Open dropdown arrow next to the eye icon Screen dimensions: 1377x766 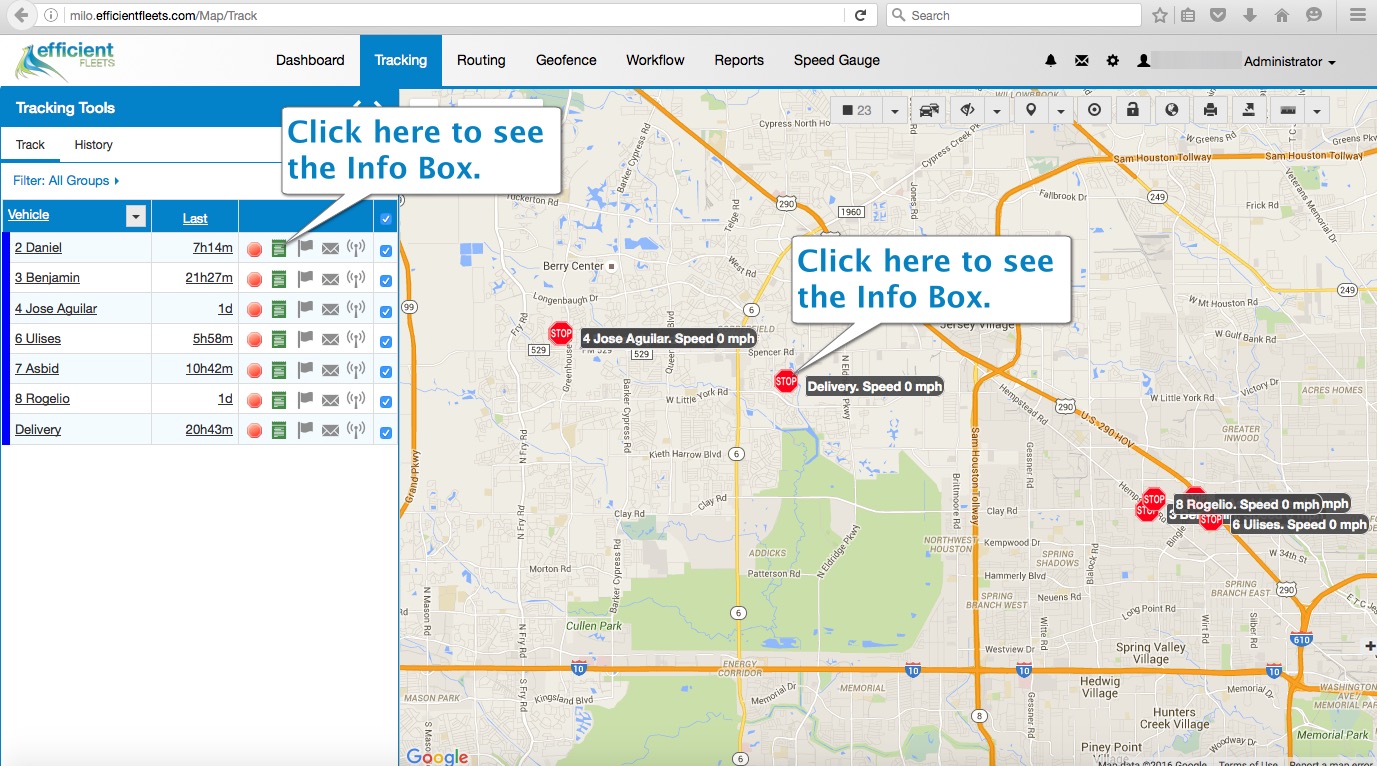tap(997, 110)
